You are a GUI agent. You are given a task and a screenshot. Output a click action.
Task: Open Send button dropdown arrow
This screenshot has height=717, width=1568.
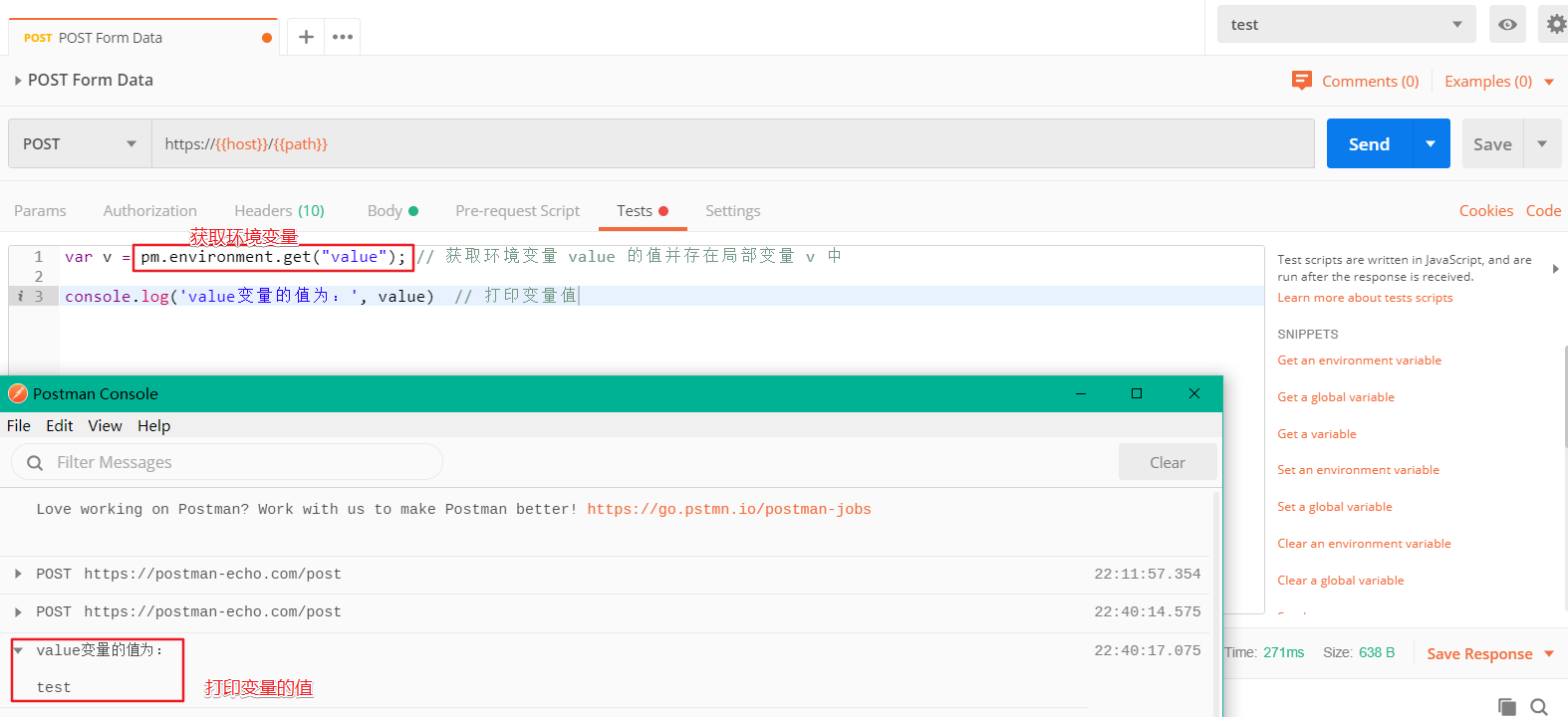(1431, 143)
